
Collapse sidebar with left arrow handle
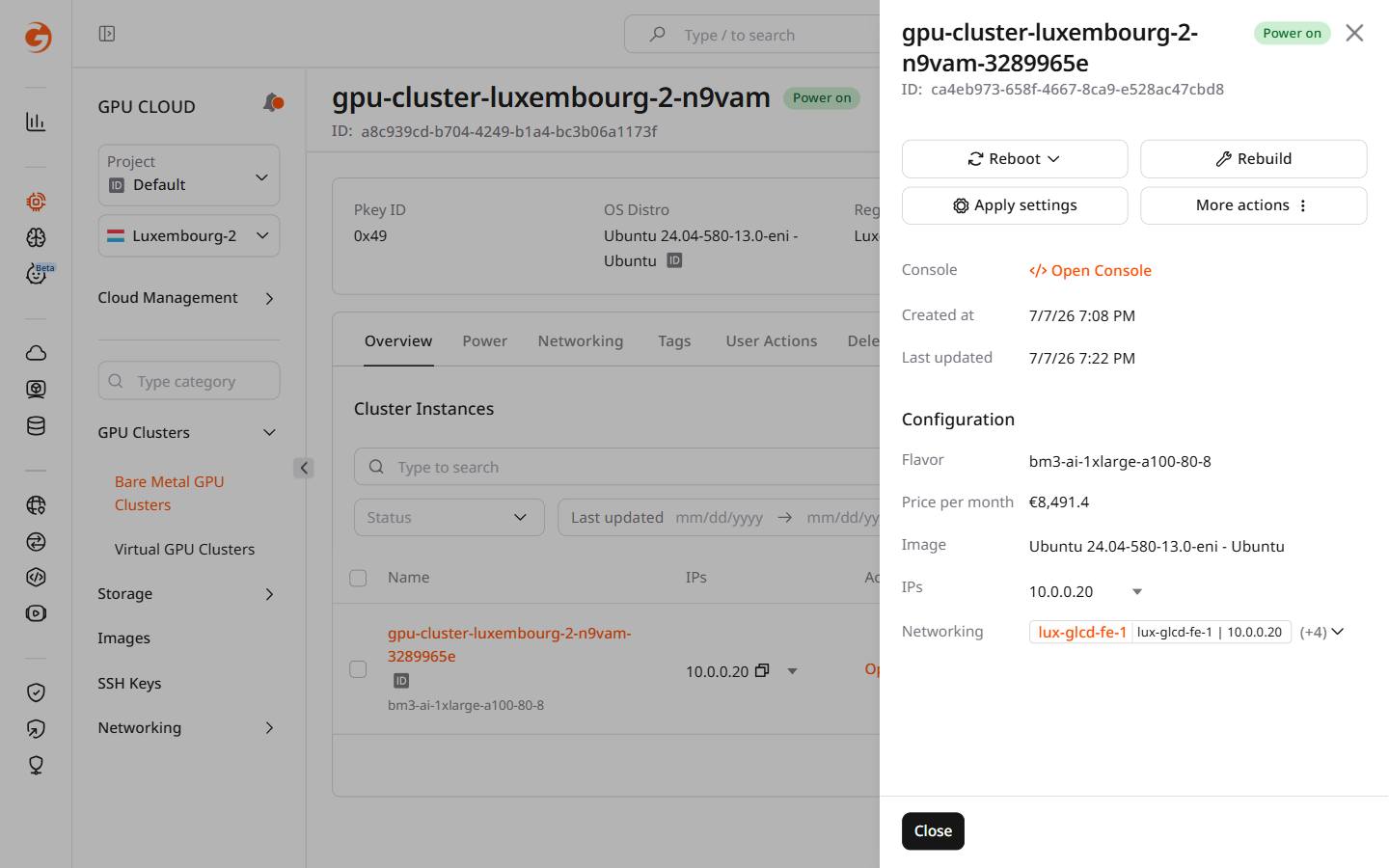(x=304, y=468)
